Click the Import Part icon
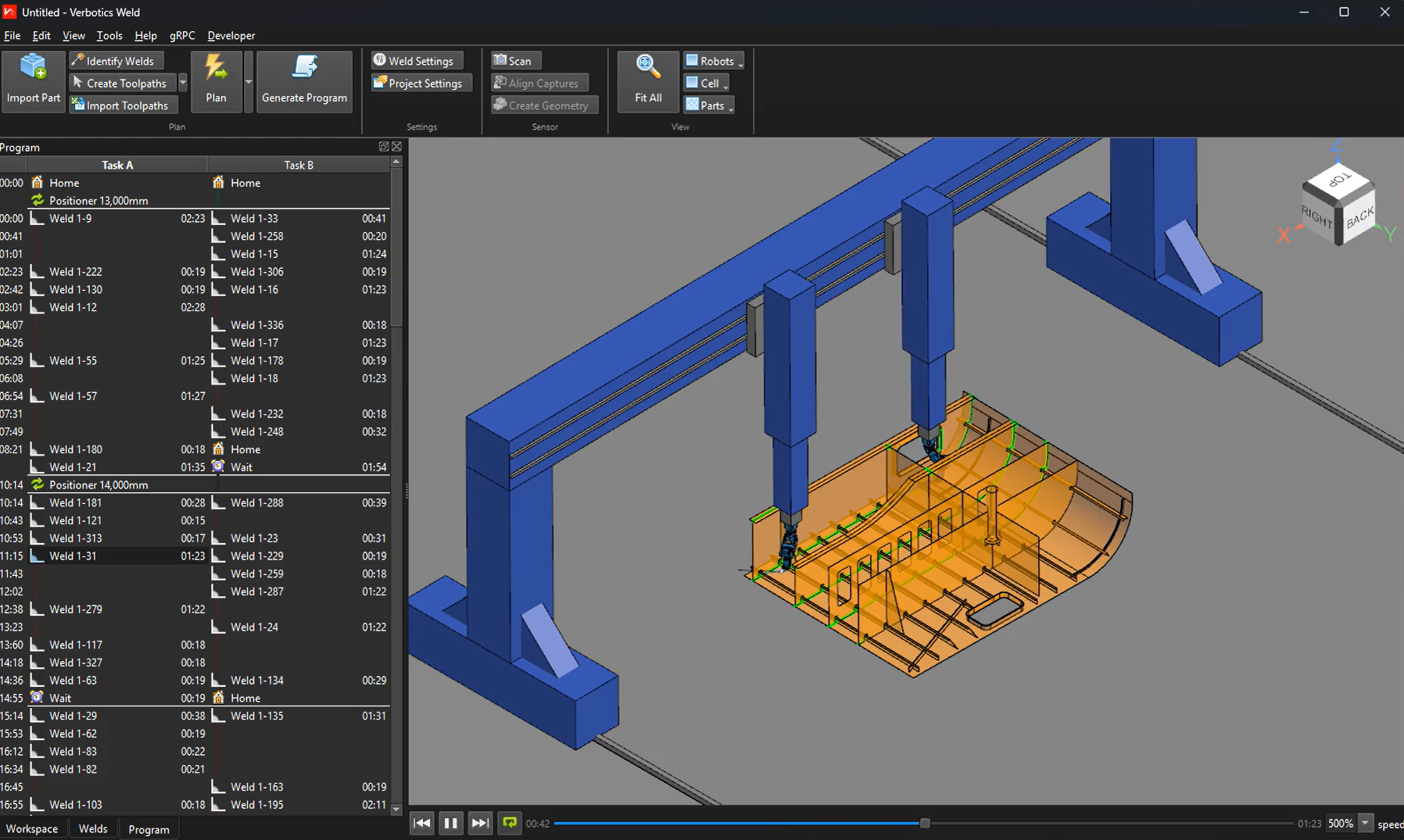This screenshot has width=1404, height=840. coord(33,68)
